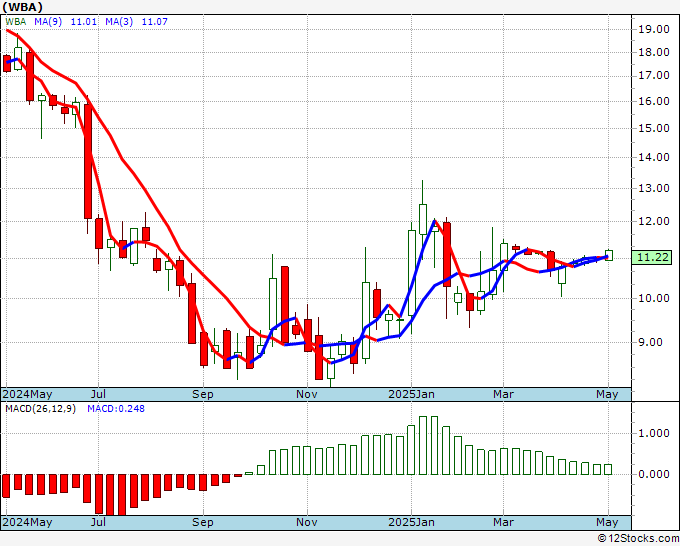Viewport: 680px width, 546px height.
Task: Click the Sep label on MACD axis
Action: click(203, 522)
